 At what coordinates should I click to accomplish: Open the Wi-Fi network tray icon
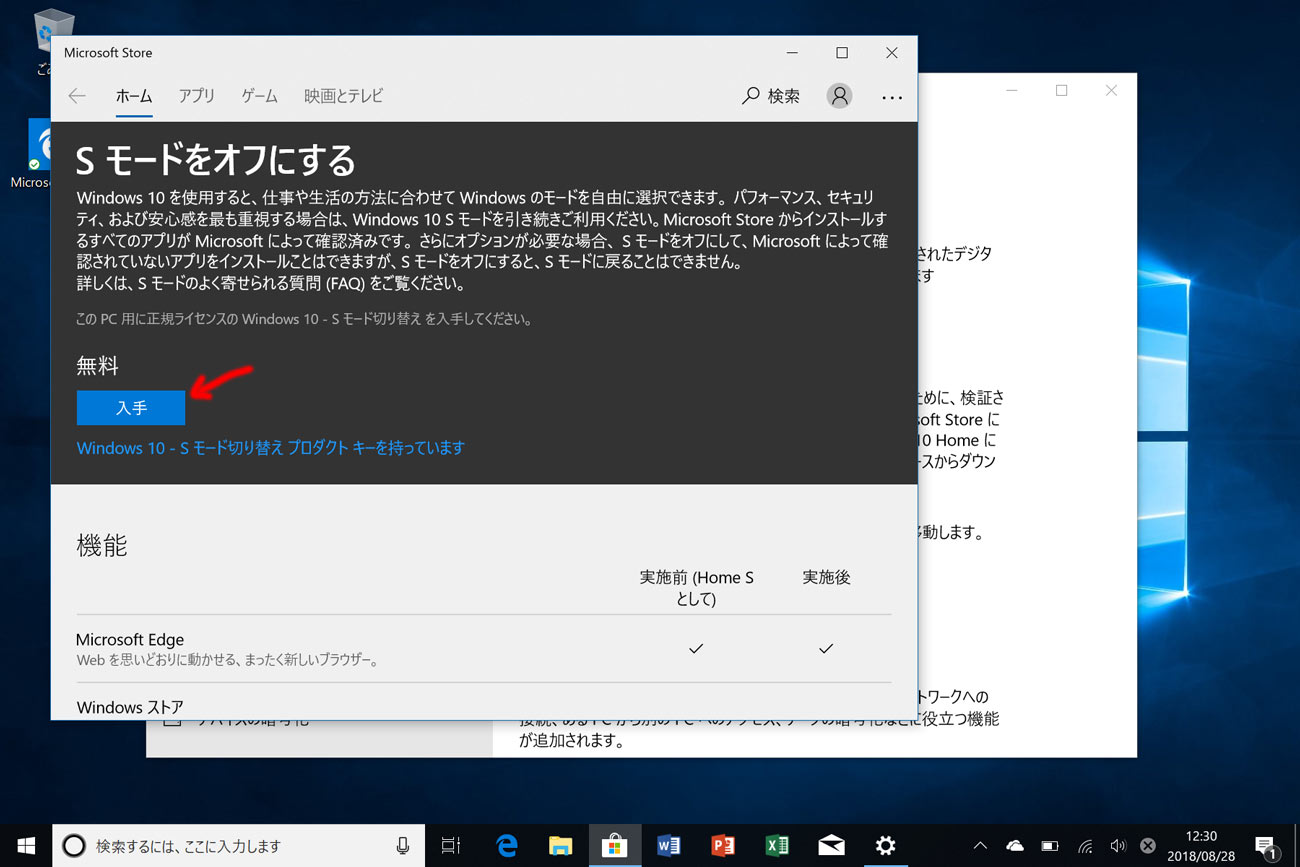tap(1085, 846)
